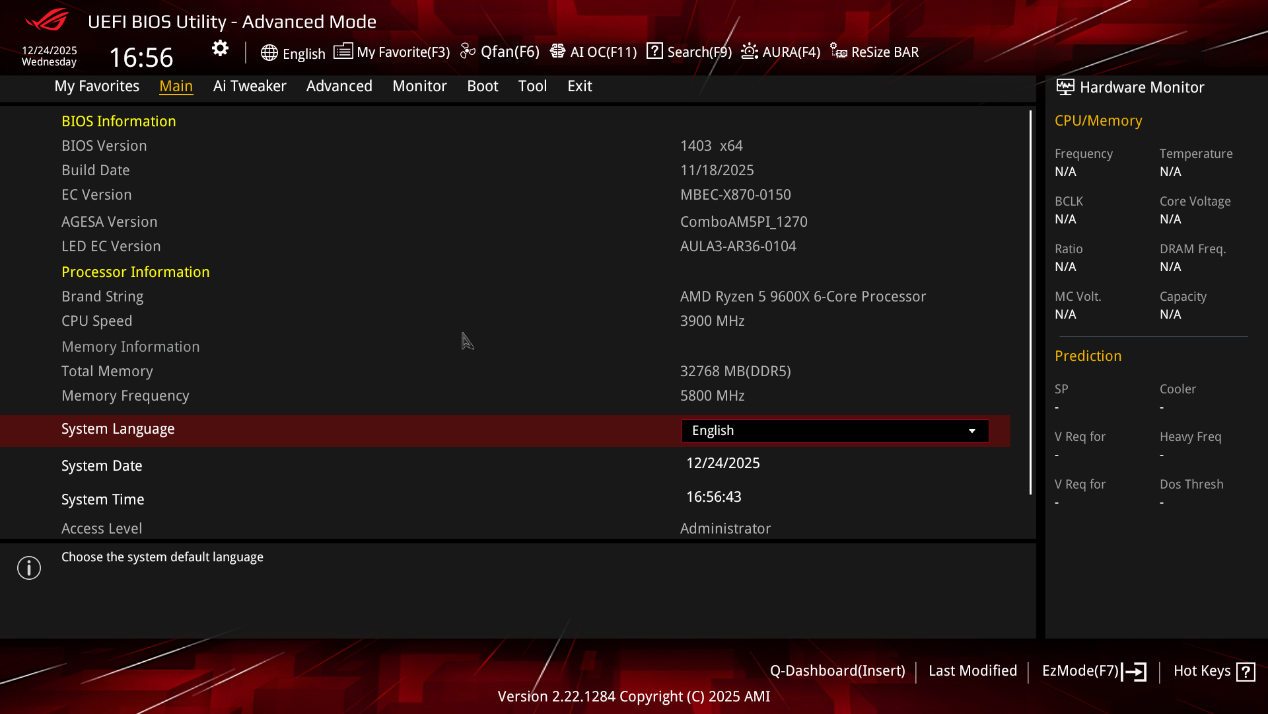Click the ReSize BAR icon
1268x714 pixels.
(839, 52)
